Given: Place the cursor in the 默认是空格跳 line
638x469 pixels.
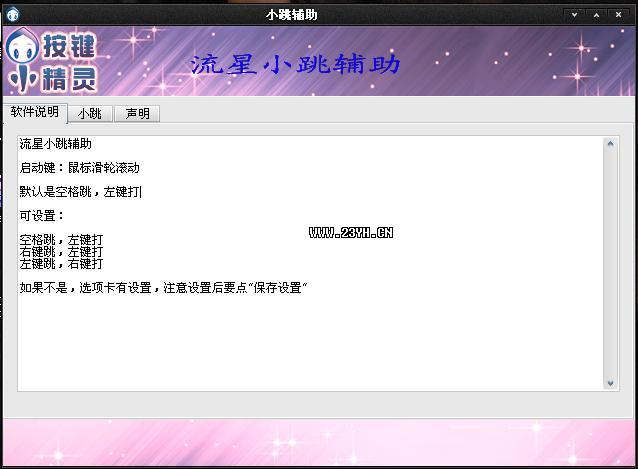Looking at the screenshot, I should click(80, 192).
